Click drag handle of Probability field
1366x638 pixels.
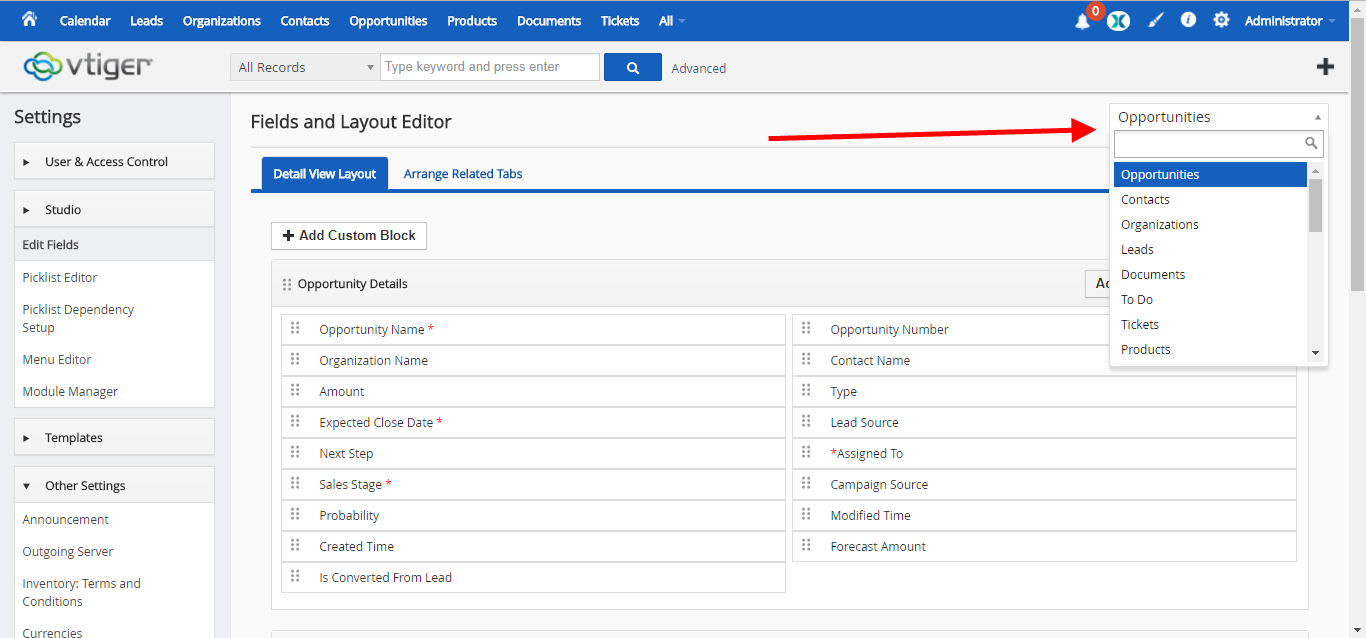pyautogui.click(x=295, y=514)
